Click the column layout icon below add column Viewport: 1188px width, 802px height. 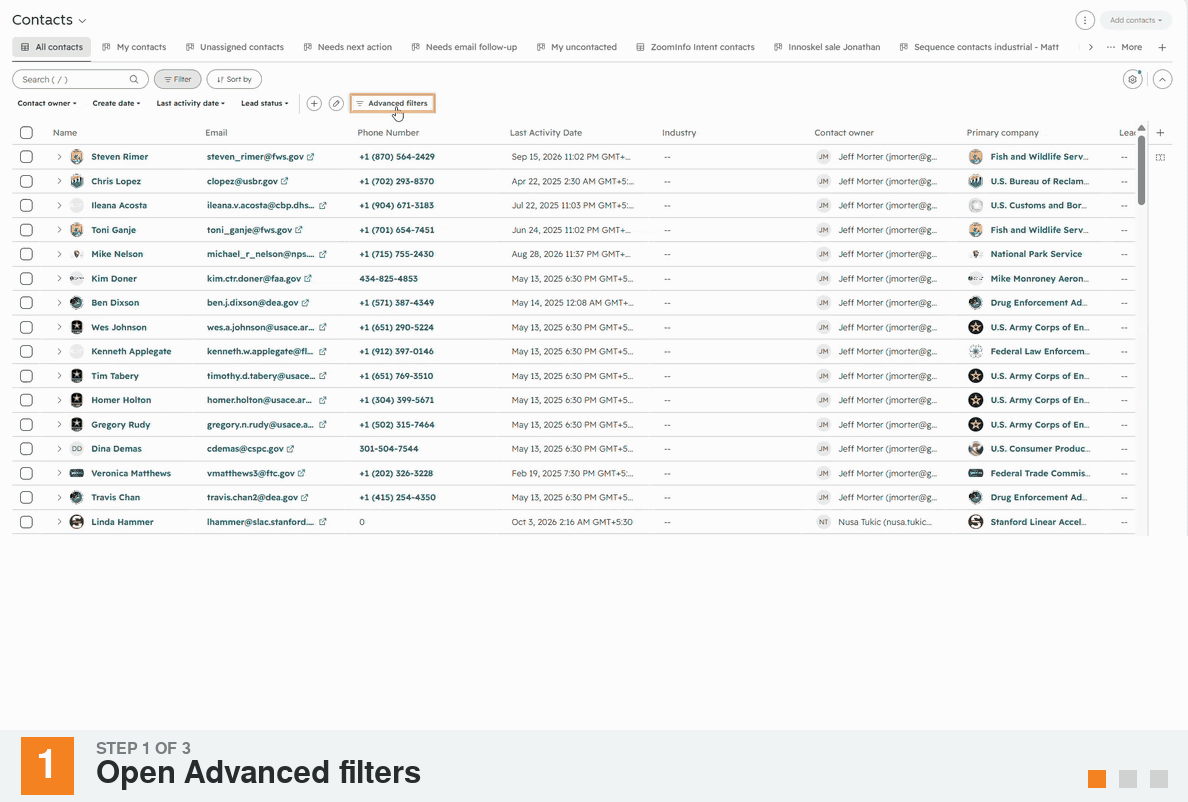pyautogui.click(x=1160, y=158)
